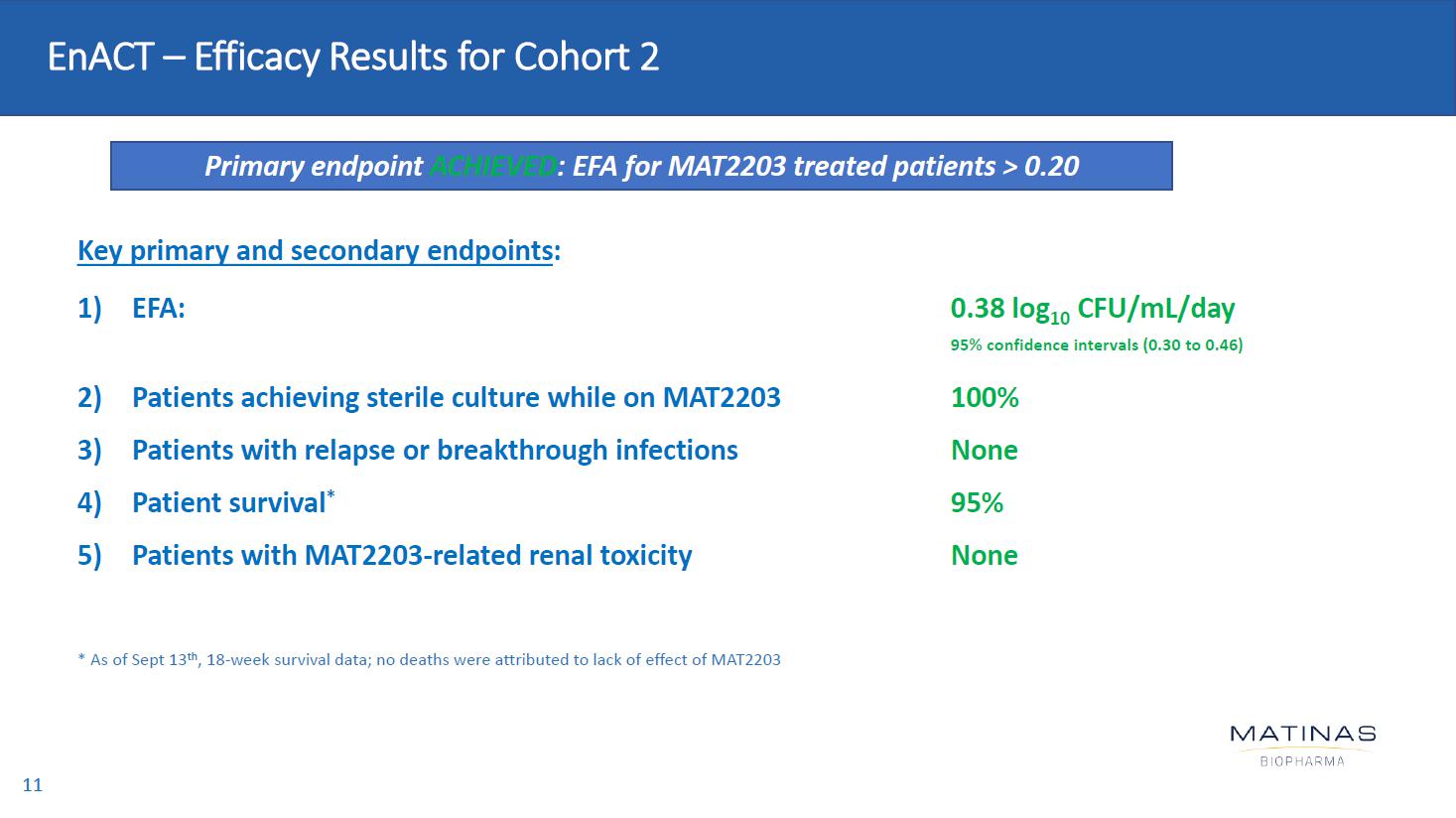
Task: Click the Sept 13th survival data footnote
Action: pyautogui.click(x=429, y=659)
